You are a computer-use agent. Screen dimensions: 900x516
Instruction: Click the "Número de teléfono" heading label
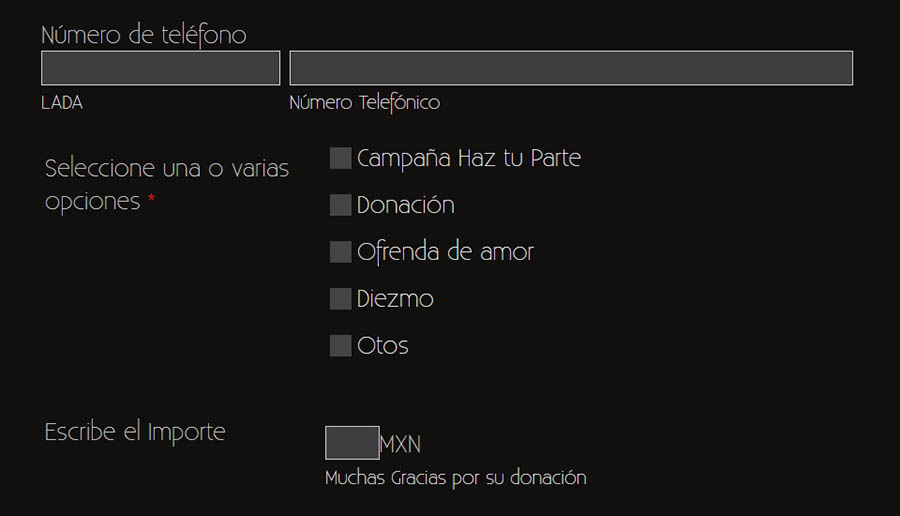(143, 35)
